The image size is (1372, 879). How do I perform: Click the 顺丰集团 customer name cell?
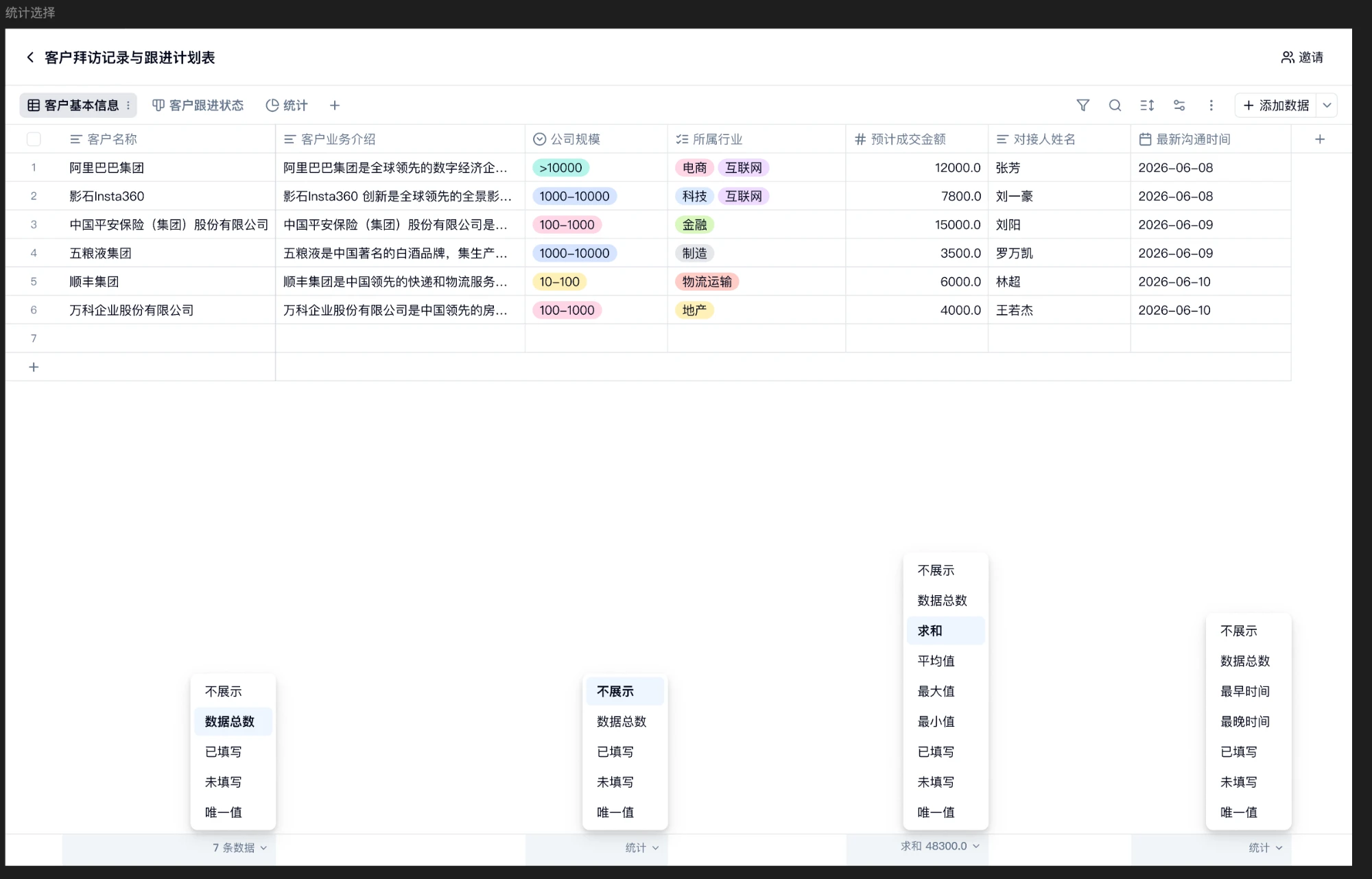[x=169, y=282]
